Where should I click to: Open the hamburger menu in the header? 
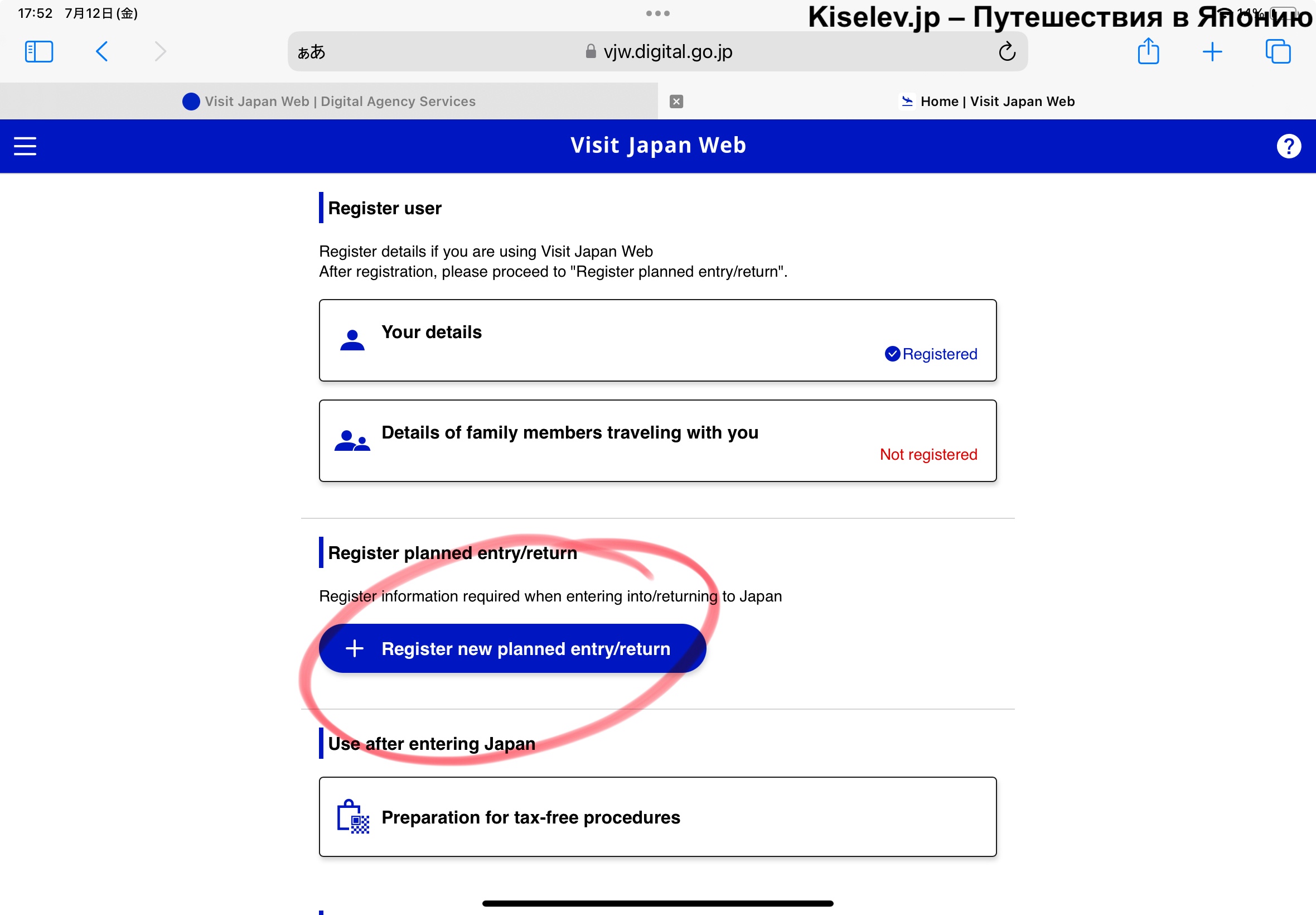25,146
